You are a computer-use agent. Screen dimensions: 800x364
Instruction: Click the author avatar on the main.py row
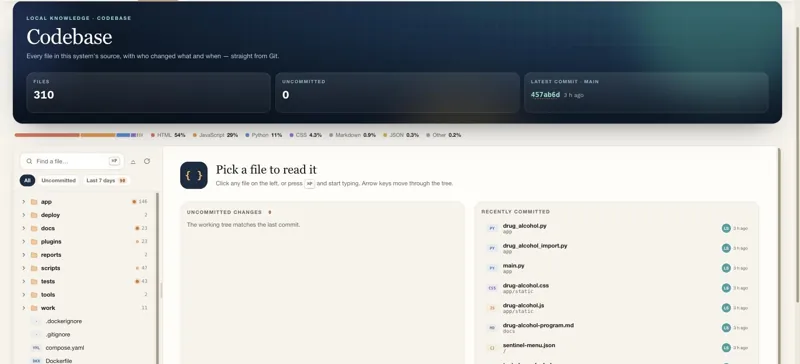[726, 268]
